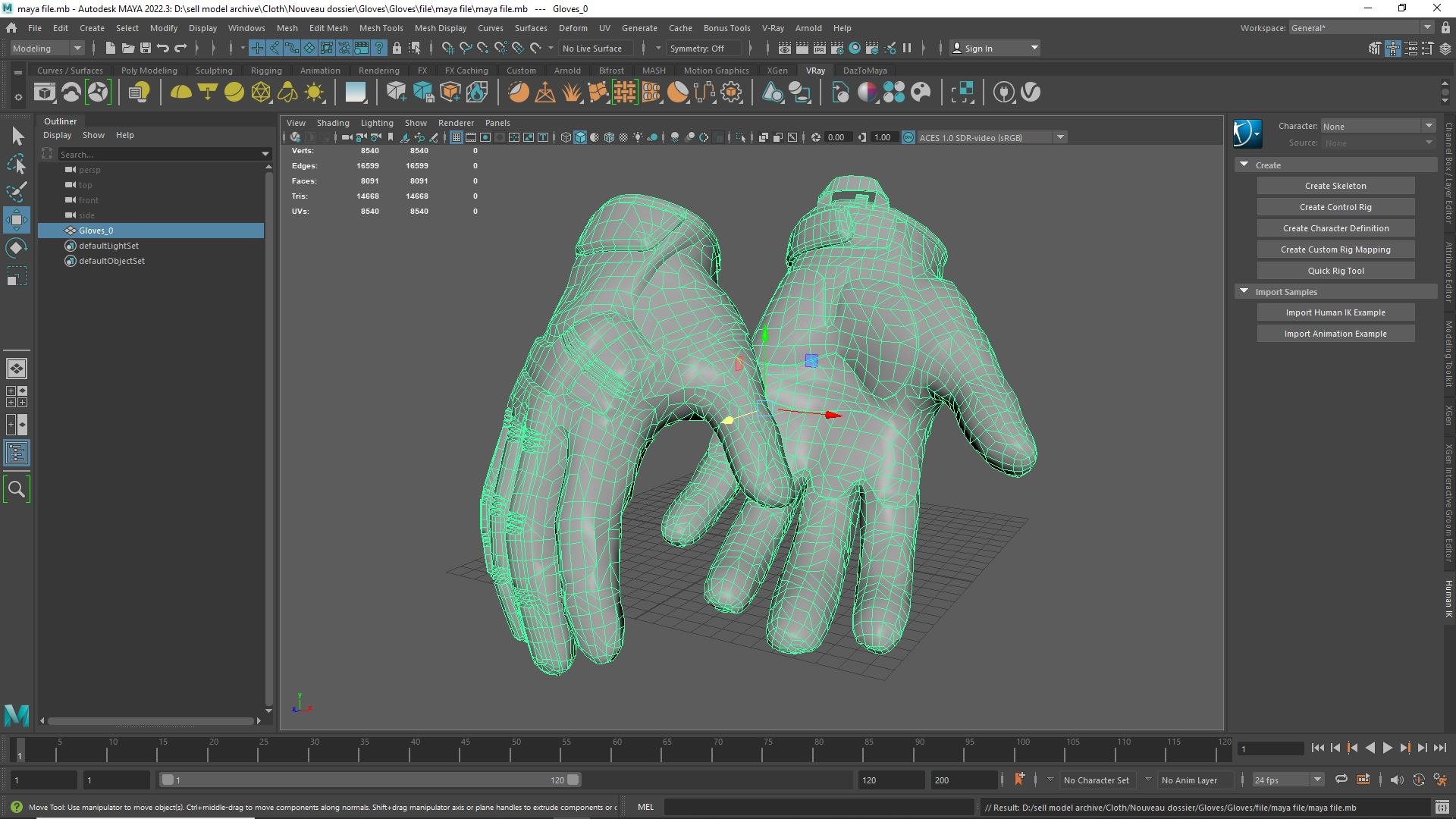Collapse the Import Samples section
This screenshot has height=819, width=1456.
point(1244,291)
